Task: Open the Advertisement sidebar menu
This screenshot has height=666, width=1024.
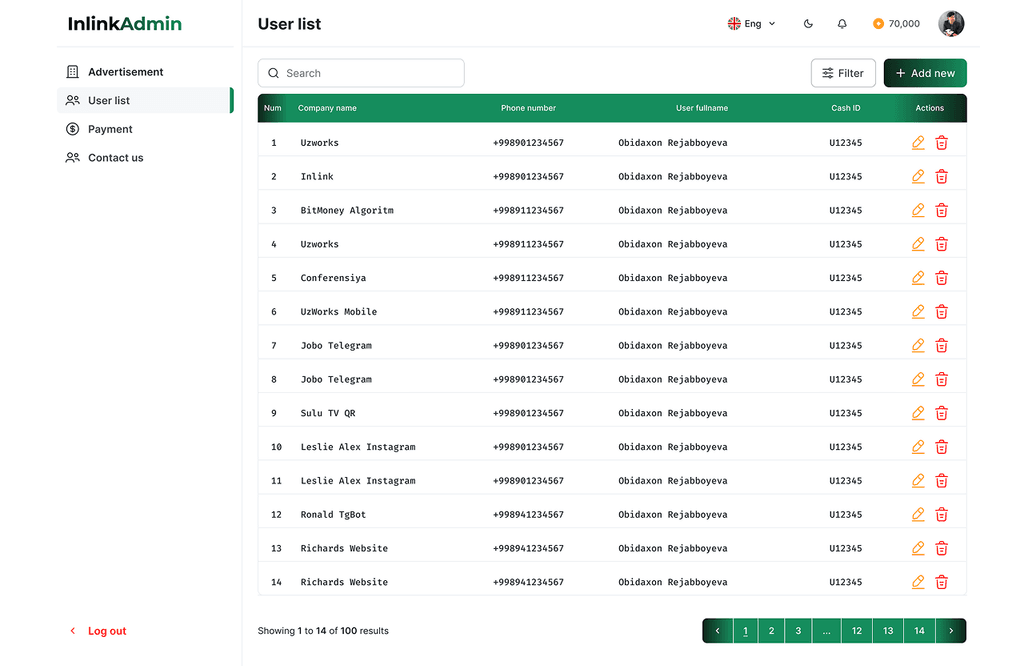Action: click(x=125, y=72)
